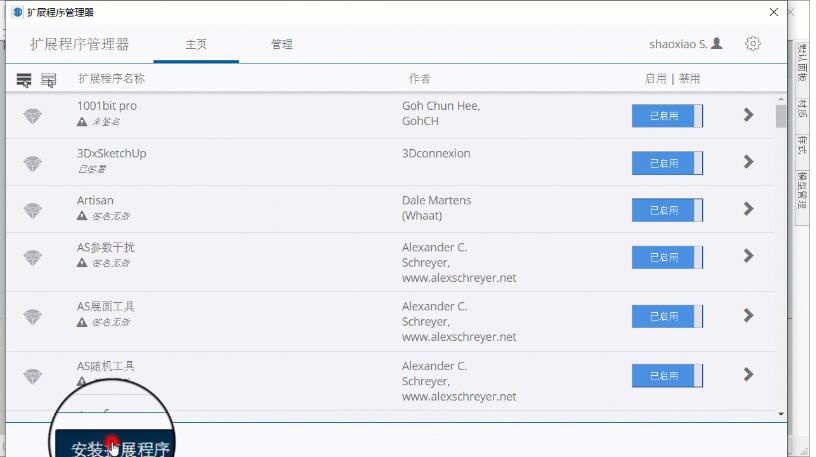The height and width of the screenshot is (457, 816).
Task: Switch to the 管理 tab
Action: (282, 45)
